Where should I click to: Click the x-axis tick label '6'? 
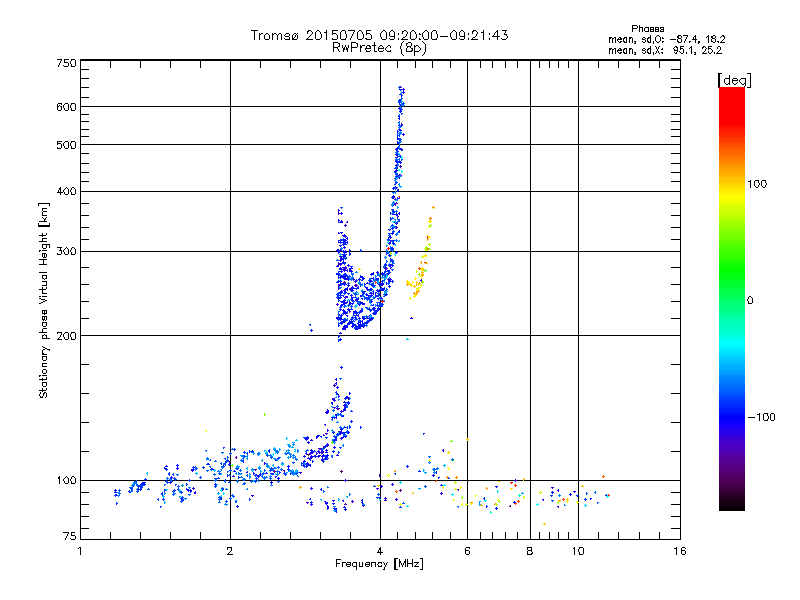pos(467,551)
